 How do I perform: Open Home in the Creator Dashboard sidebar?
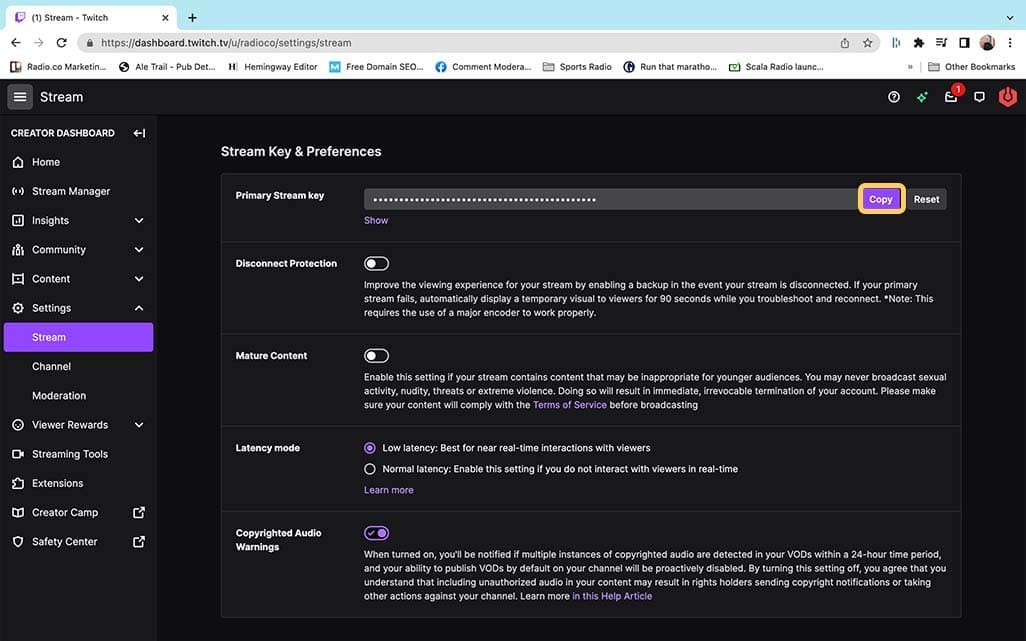45,161
